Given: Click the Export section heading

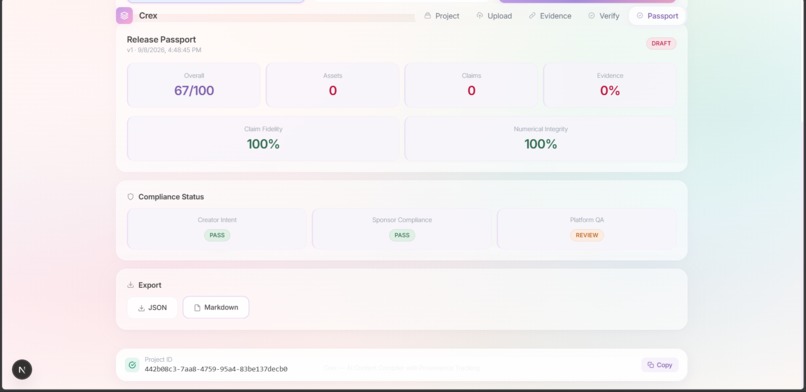Looking at the screenshot, I should (x=150, y=285).
